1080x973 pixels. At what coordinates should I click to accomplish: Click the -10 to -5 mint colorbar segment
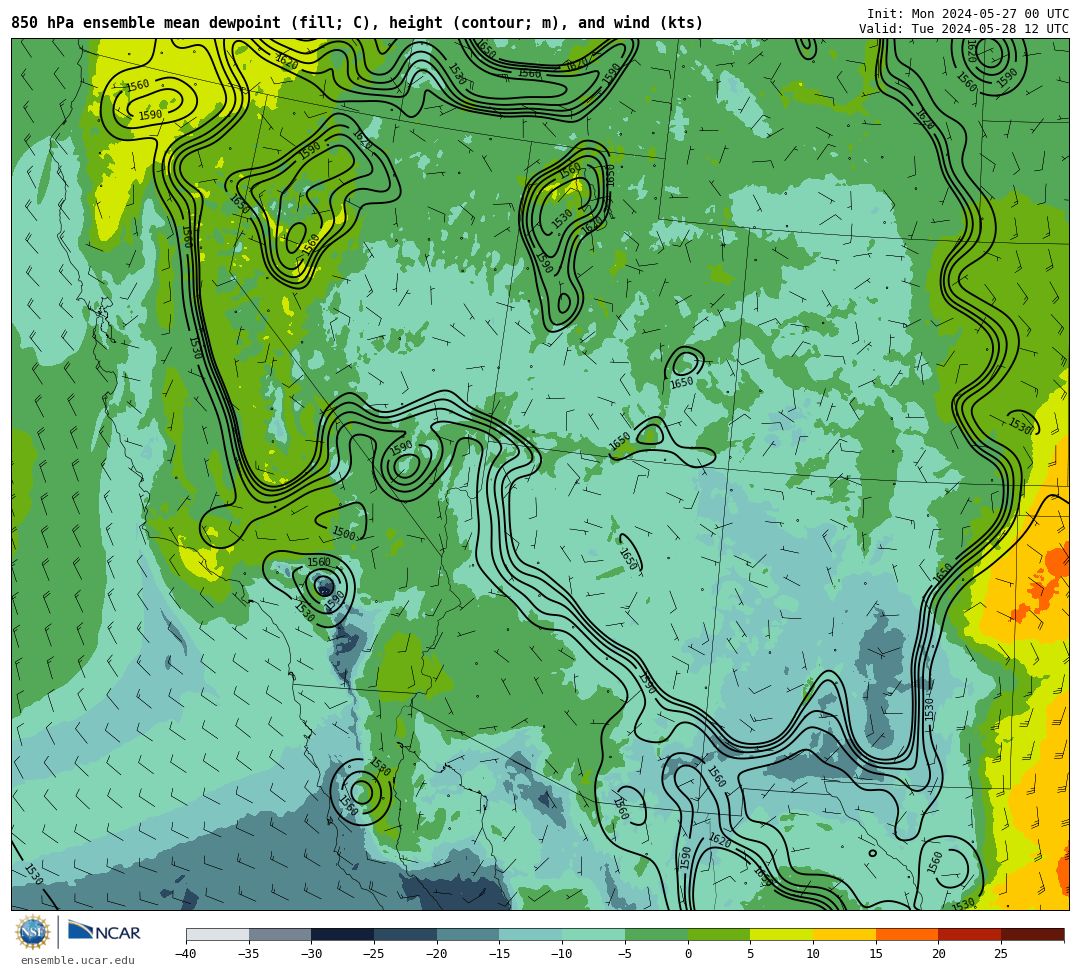[594, 934]
